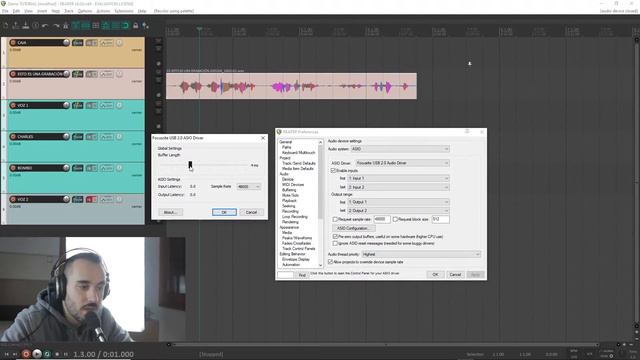Toggle Request sample rate checkbox
640x360 pixels.
336,220
